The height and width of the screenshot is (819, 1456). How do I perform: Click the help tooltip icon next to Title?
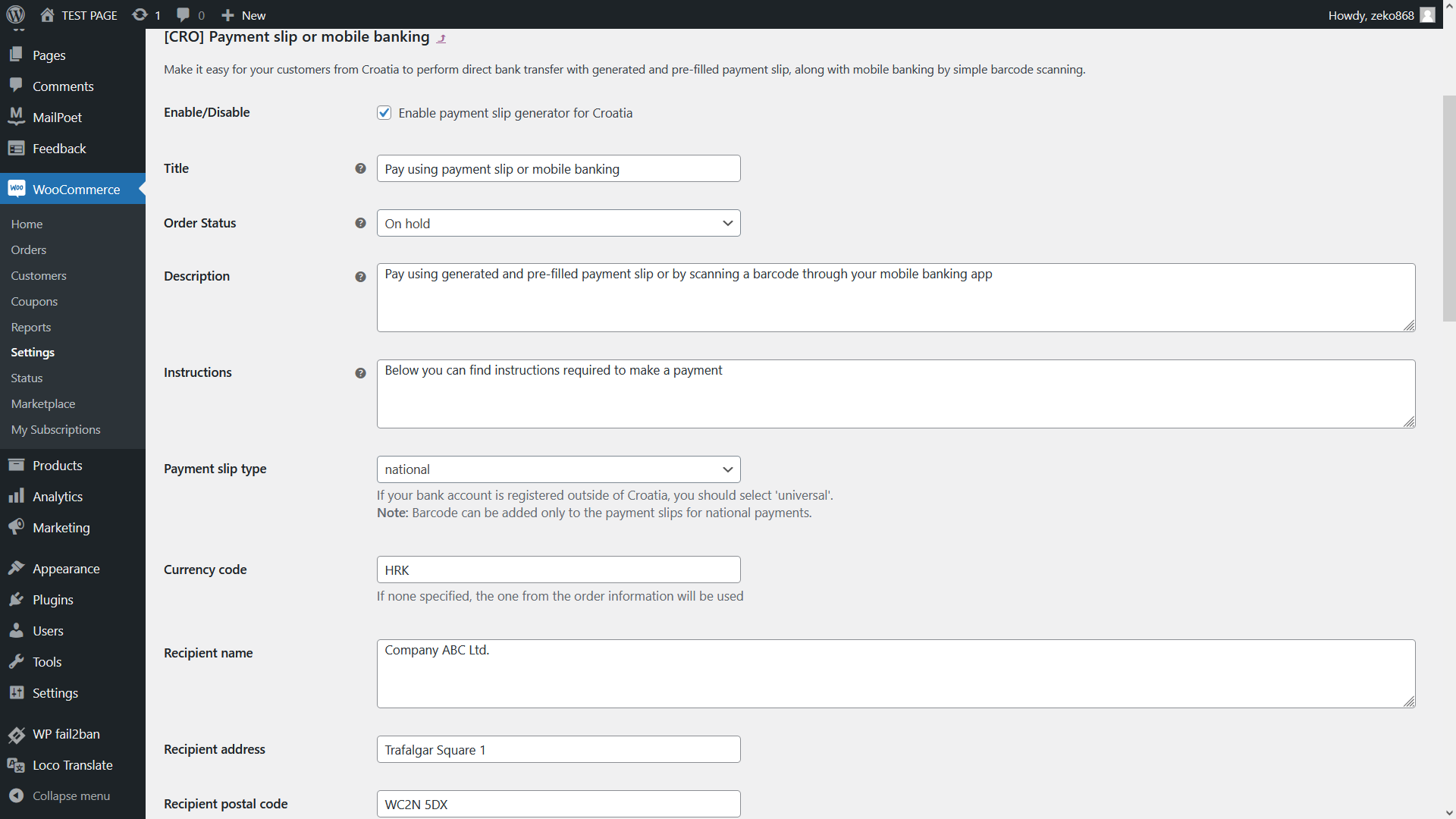point(360,168)
